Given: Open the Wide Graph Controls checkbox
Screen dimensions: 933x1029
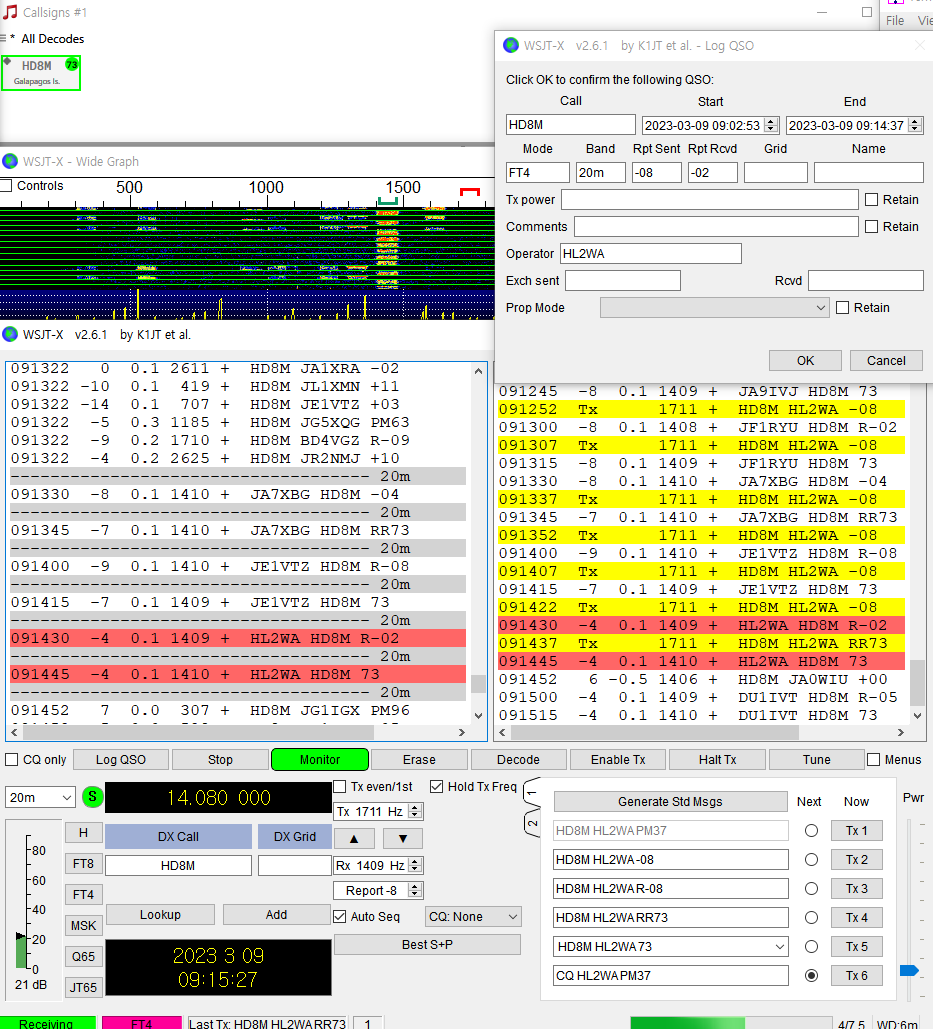Looking at the screenshot, I should pos(7,186).
